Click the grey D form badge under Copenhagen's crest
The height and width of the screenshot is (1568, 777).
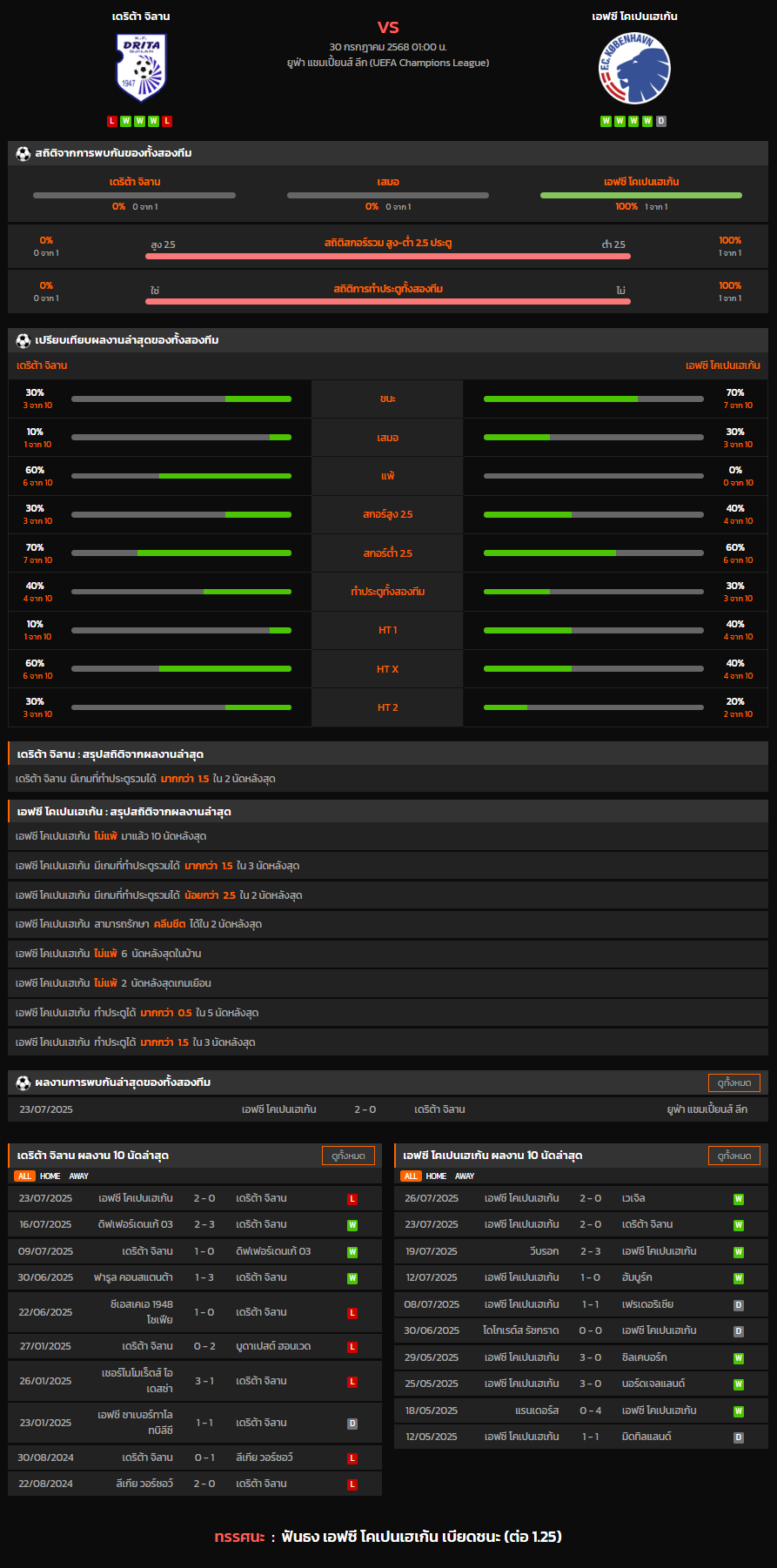pos(661,121)
